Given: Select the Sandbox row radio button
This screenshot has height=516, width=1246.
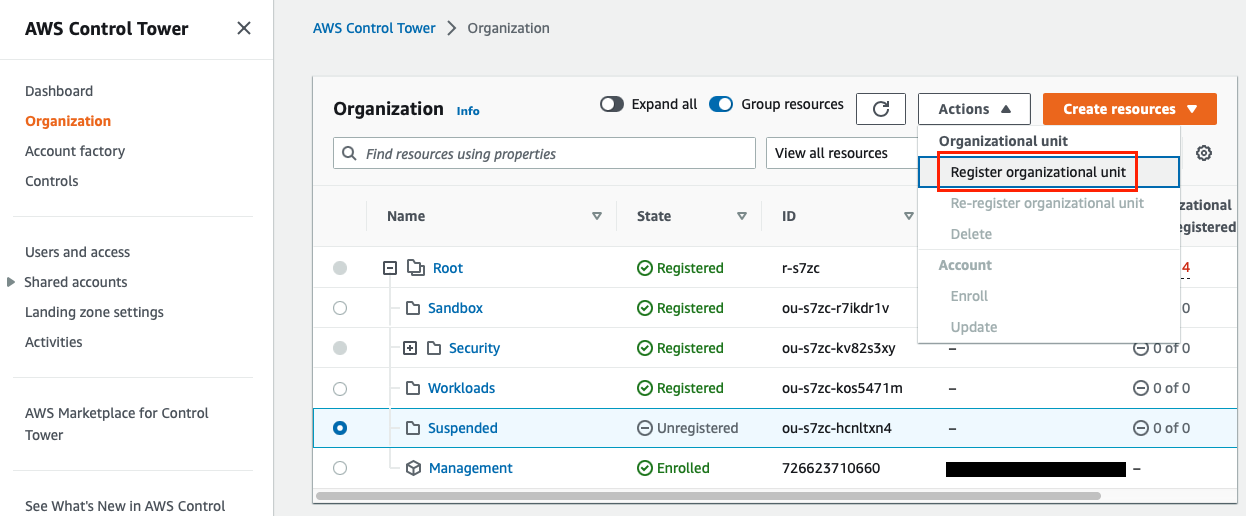Looking at the screenshot, I should coord(340,308).
